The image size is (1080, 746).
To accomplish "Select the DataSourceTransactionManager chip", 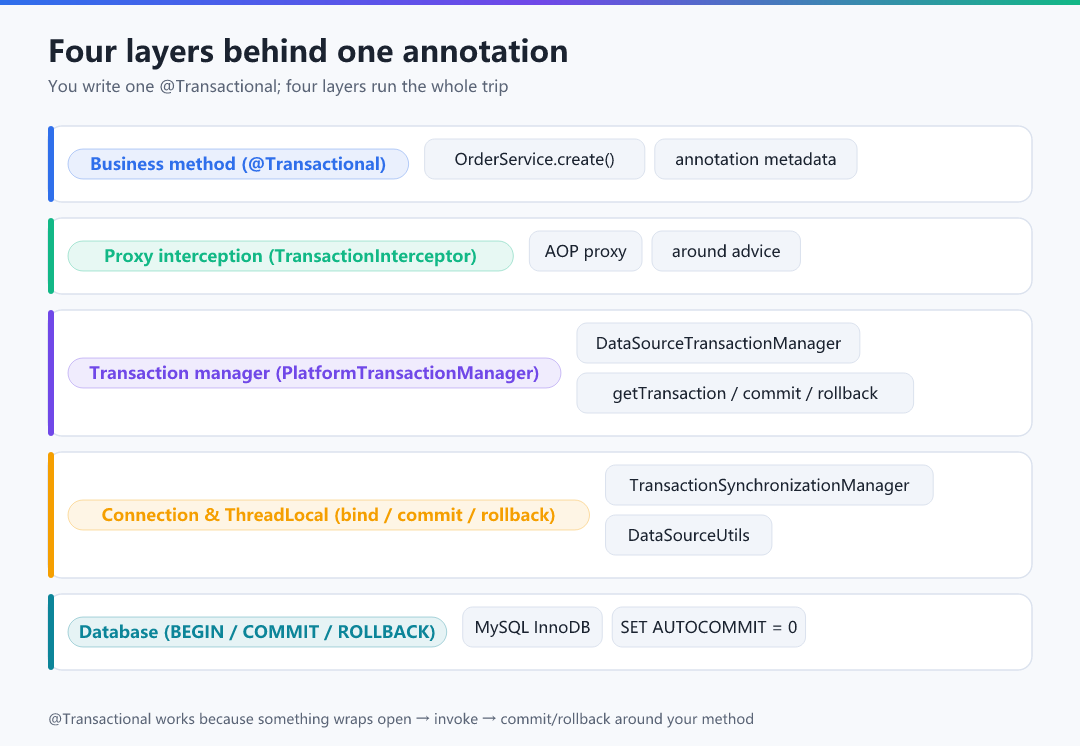I will tap(718, 343).
